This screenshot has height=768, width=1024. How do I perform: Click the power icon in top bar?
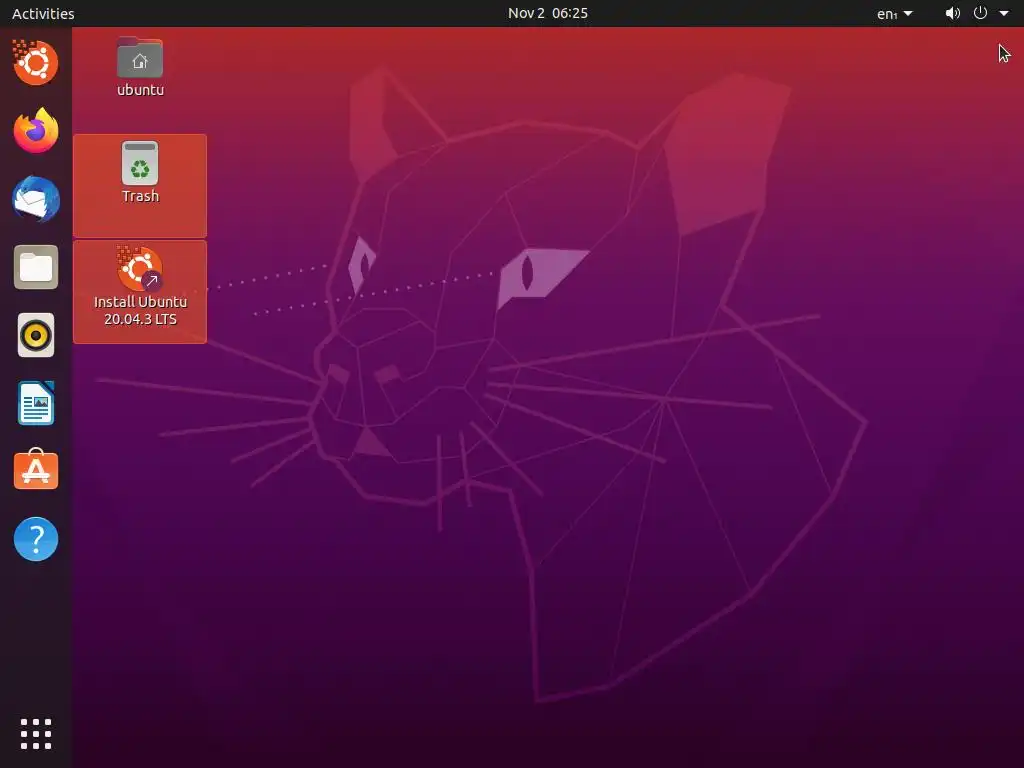pos(980,13)
